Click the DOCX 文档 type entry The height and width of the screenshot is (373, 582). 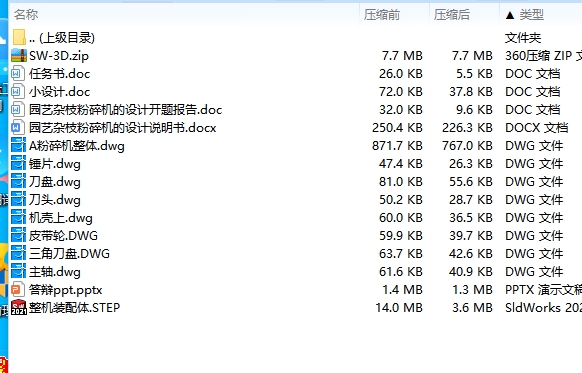coord(536,128)
